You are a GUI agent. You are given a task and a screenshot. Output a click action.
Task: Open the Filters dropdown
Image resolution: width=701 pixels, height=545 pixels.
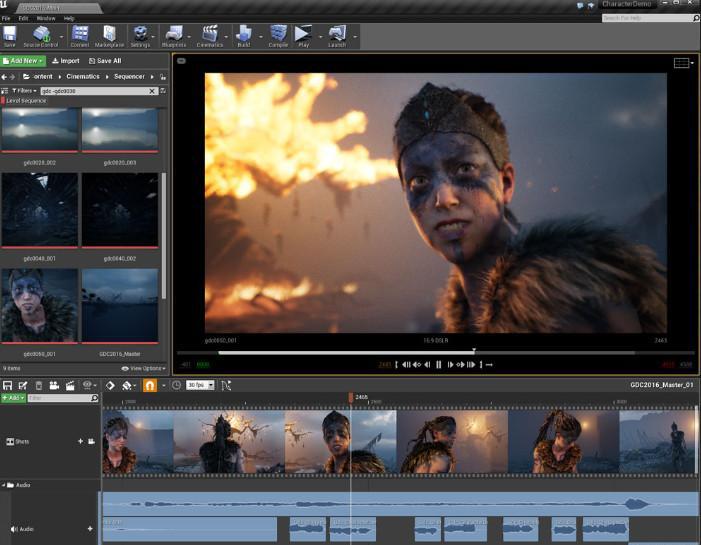(x=24, y=91)
